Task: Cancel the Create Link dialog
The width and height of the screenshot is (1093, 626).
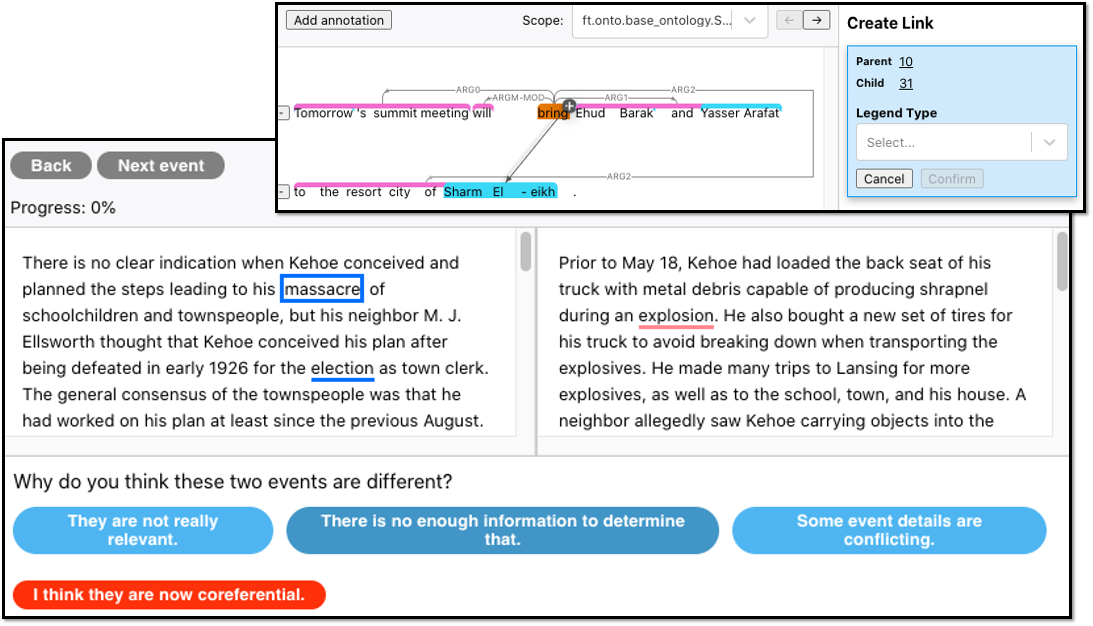Action: click(x=884, y=178)
